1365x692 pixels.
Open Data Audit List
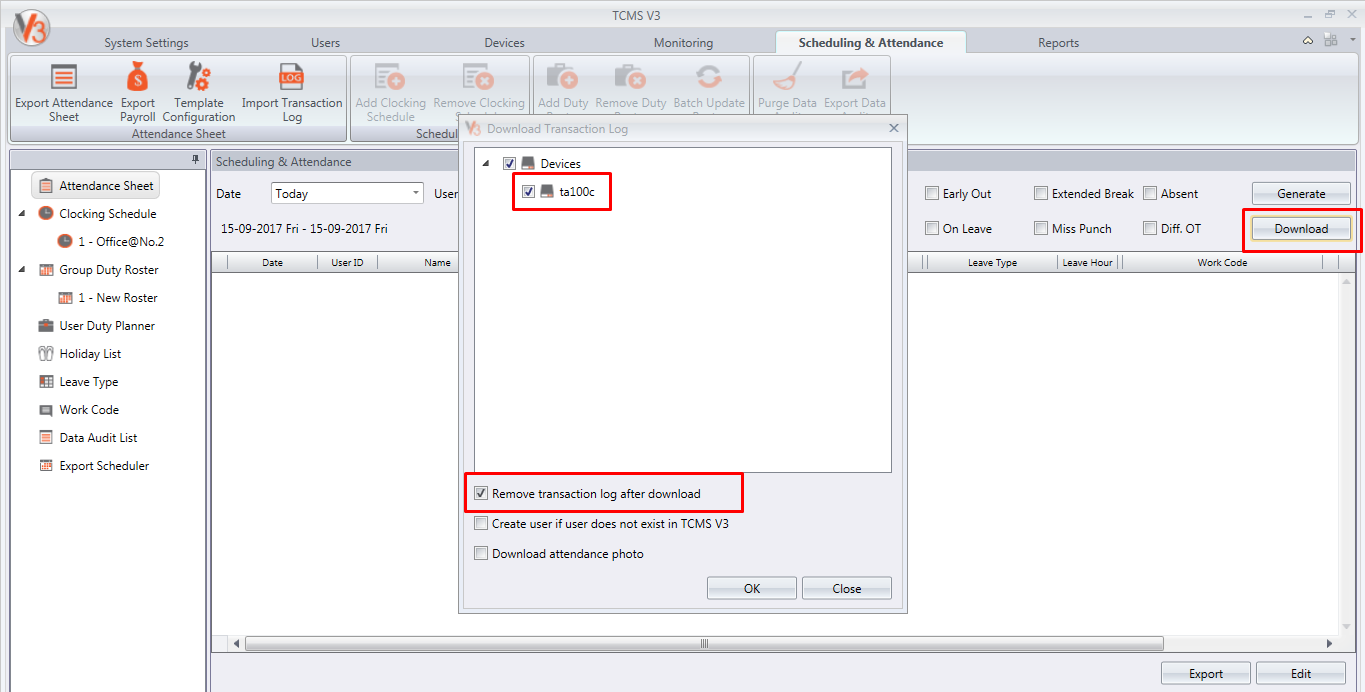[x=88, y=438]
